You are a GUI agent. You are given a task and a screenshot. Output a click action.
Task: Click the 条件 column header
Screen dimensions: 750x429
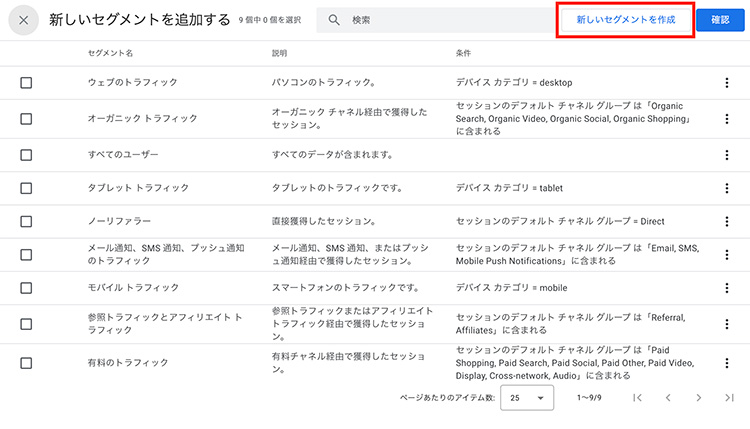point(463,53)
